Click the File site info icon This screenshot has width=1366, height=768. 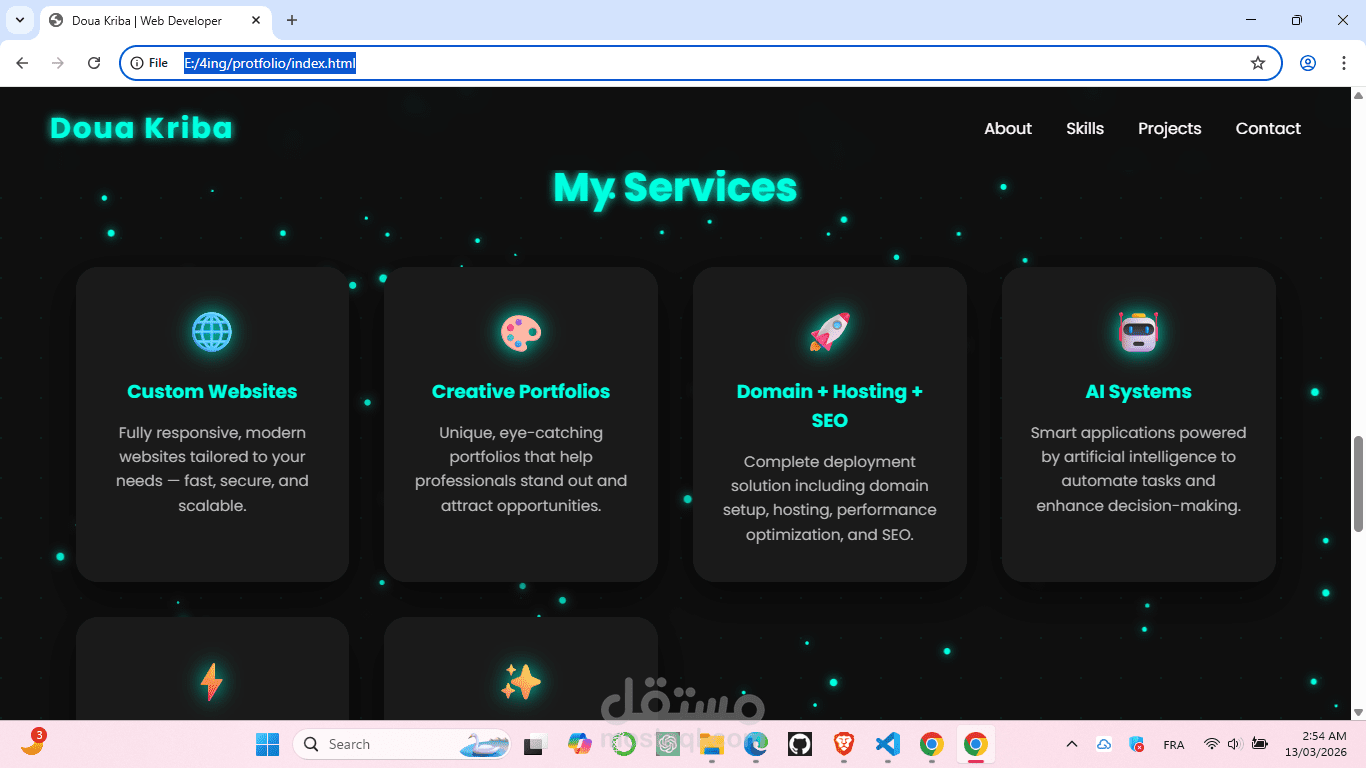pos(149,63)
